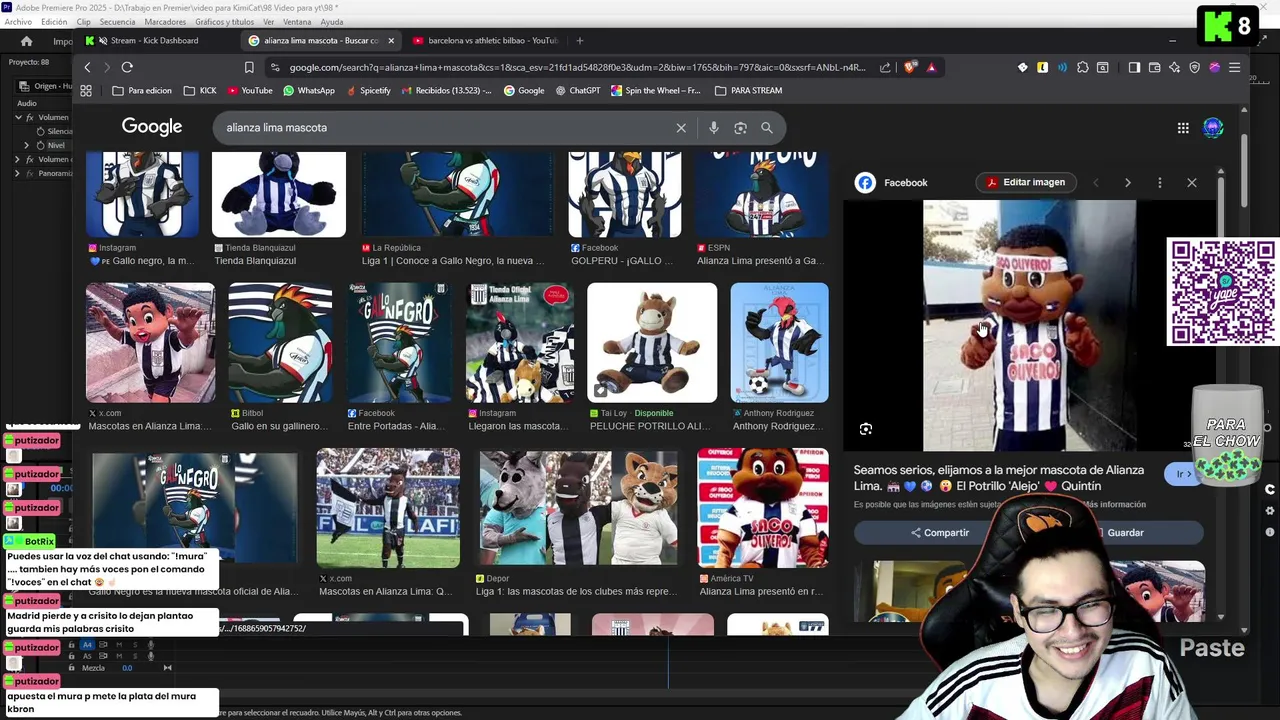The width and height of the screenshot is (1280, 720).
Task: Show next image in preview panel
Action: [1127, 183]
